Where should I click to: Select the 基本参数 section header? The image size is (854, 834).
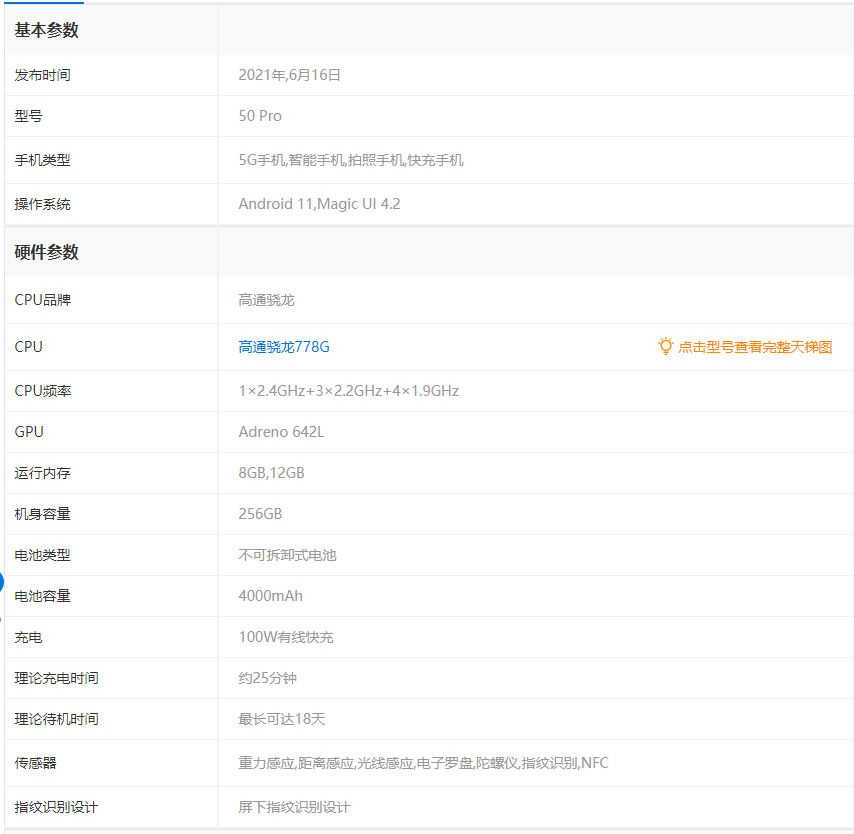click(48, 31)
